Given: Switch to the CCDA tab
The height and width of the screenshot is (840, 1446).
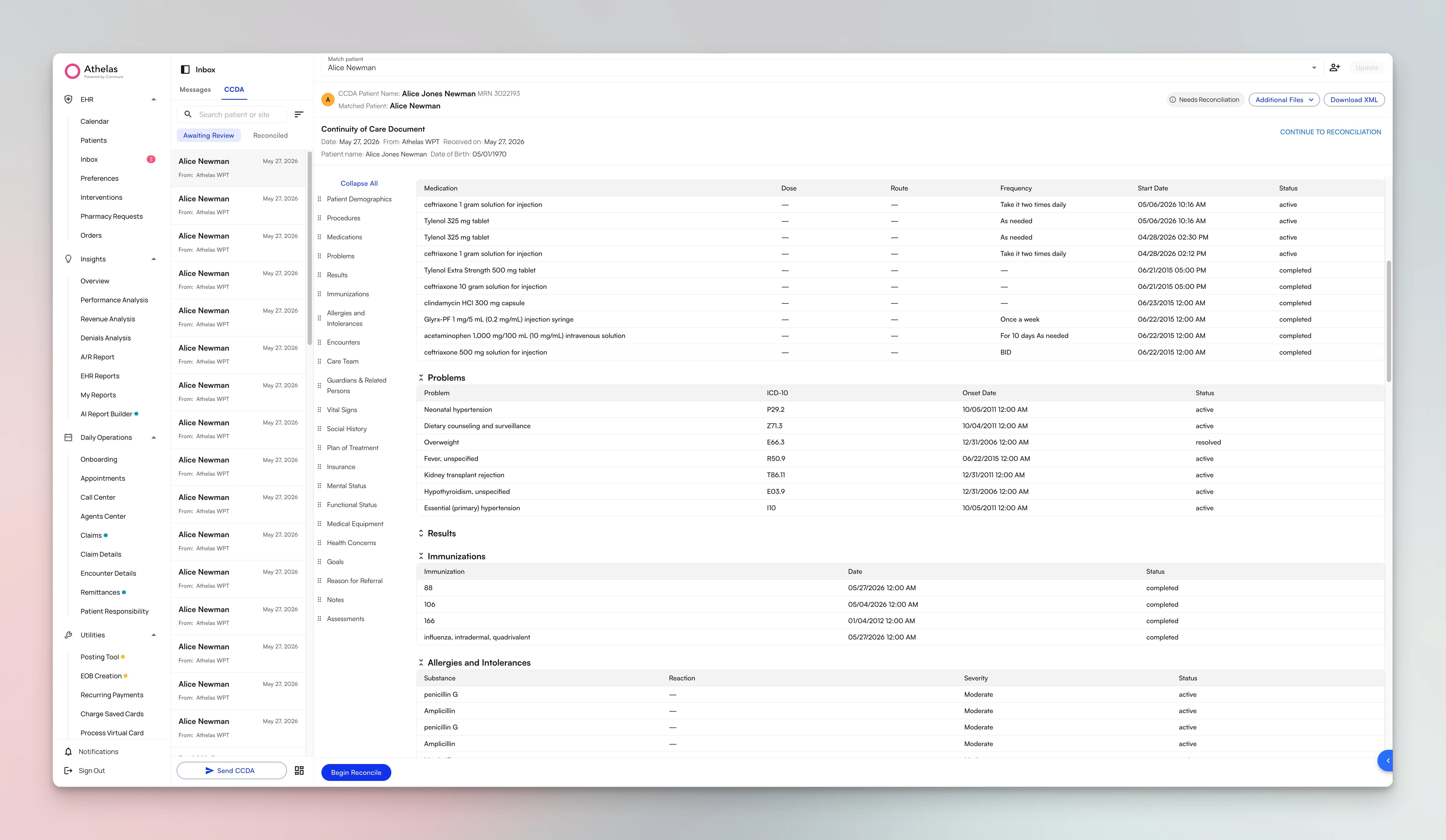Looking at the screenshot, I should 234,89.
